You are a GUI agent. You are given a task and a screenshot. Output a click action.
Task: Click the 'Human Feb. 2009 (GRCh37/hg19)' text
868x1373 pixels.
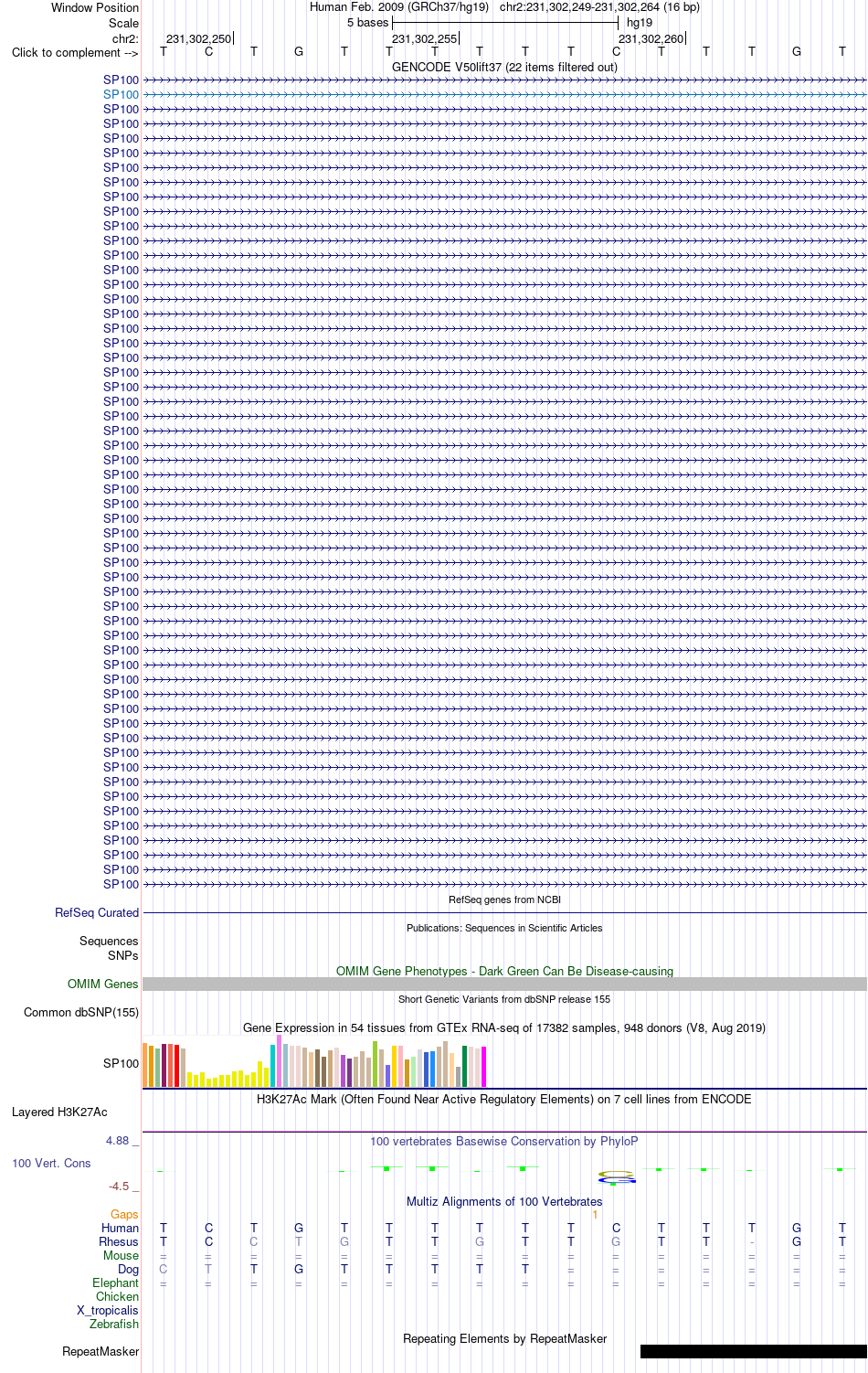click(399, 7)
